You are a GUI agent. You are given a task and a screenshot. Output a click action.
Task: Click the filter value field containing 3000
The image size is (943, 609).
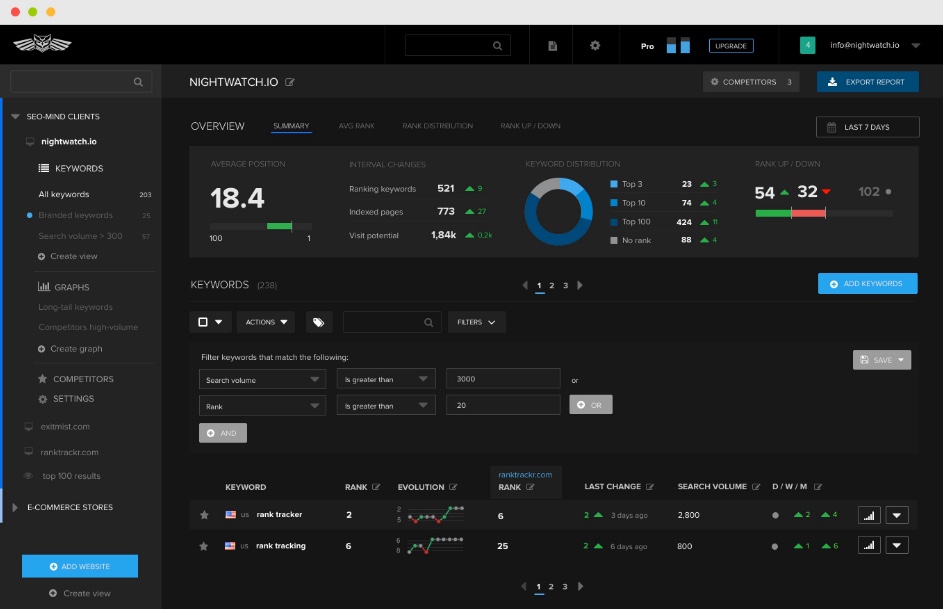tap(503, 379)
